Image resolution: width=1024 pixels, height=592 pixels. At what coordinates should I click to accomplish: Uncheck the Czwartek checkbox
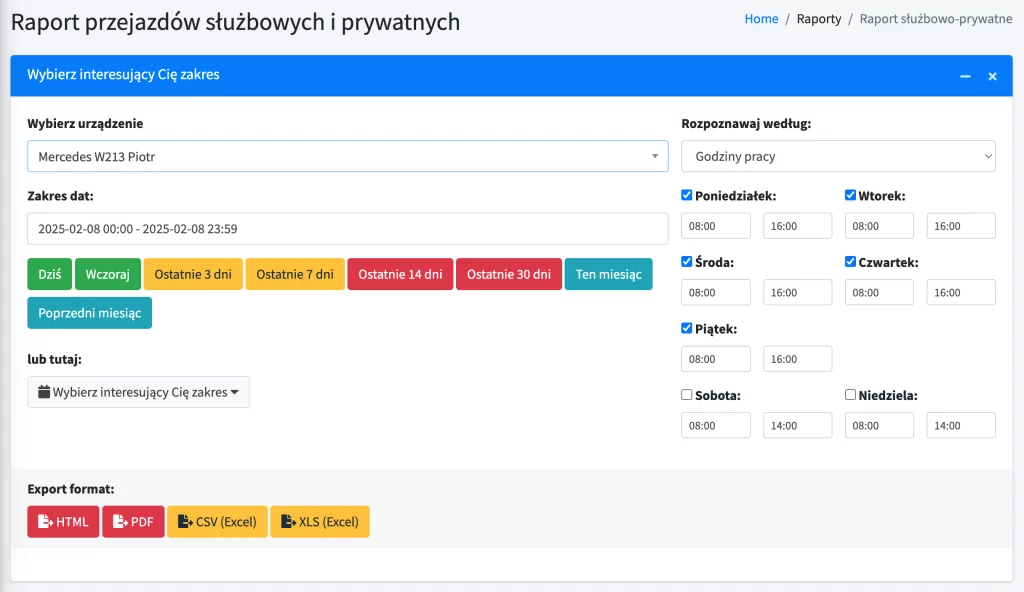850,261
